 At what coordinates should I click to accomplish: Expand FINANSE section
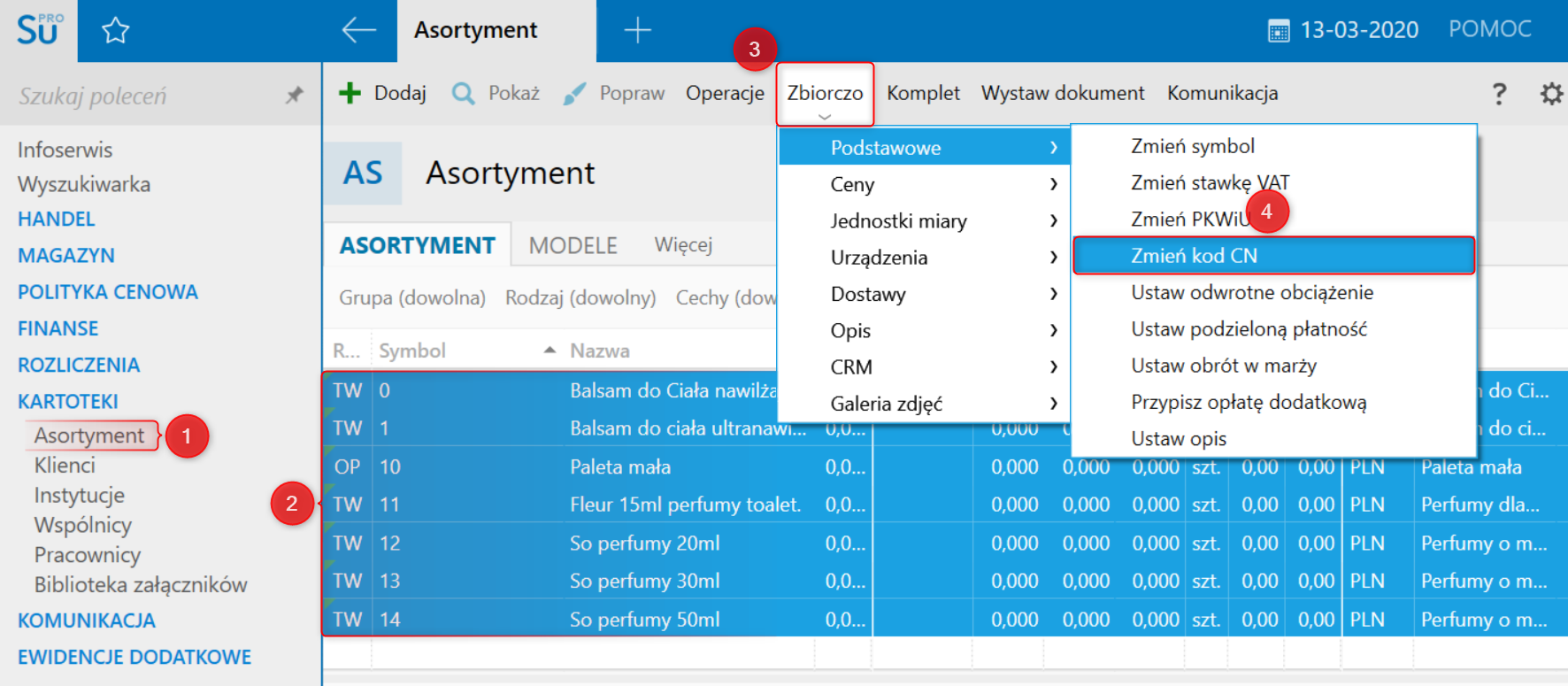click(x=58, y=328)
